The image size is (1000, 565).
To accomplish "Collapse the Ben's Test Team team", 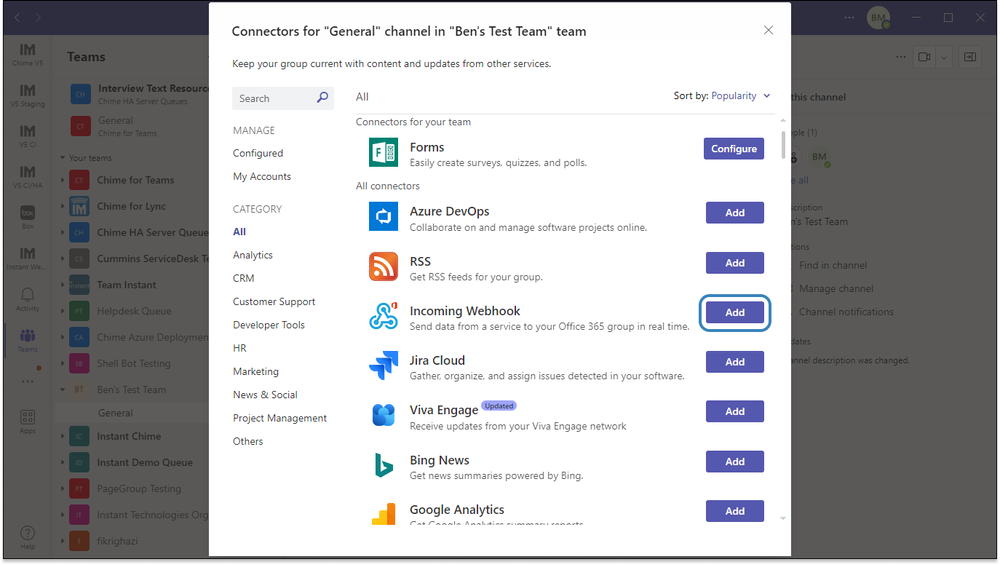I will point(62,390).
